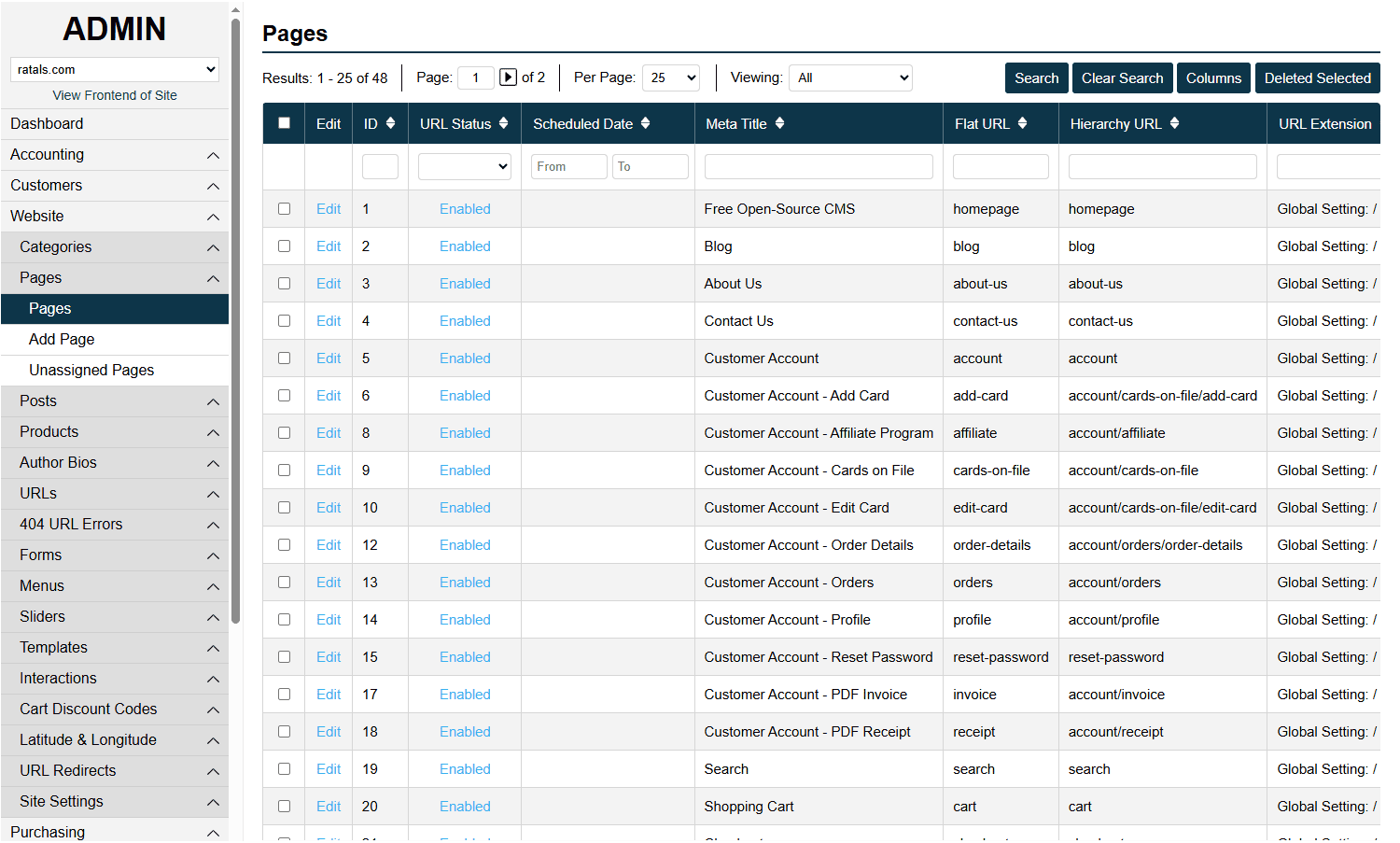Sort by Flat URL column arrows
Image resolution: width=1400 pixels, height=843 pixels.
coord(1022,123)
